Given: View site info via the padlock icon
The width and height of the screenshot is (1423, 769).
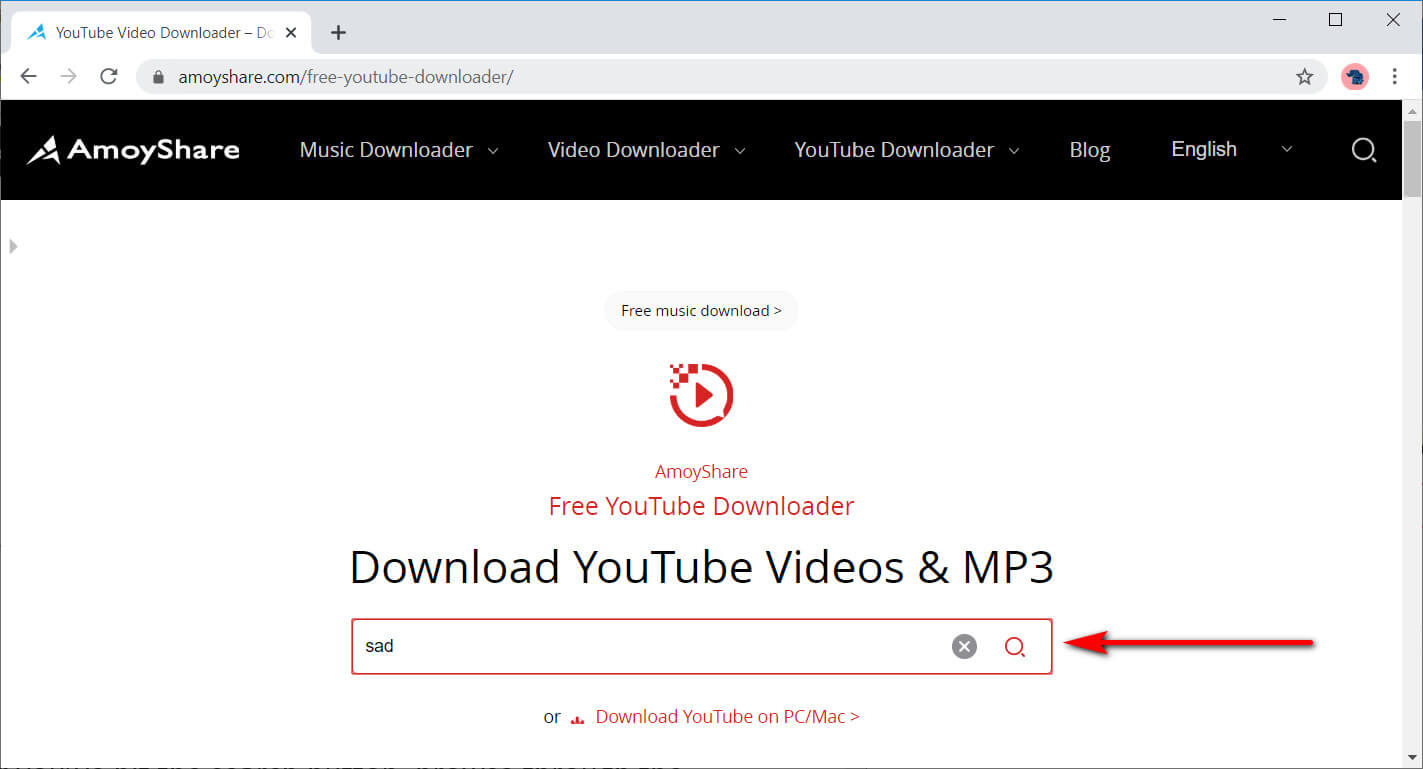Looking at the screenshot, I should click(x=157, y=77).
